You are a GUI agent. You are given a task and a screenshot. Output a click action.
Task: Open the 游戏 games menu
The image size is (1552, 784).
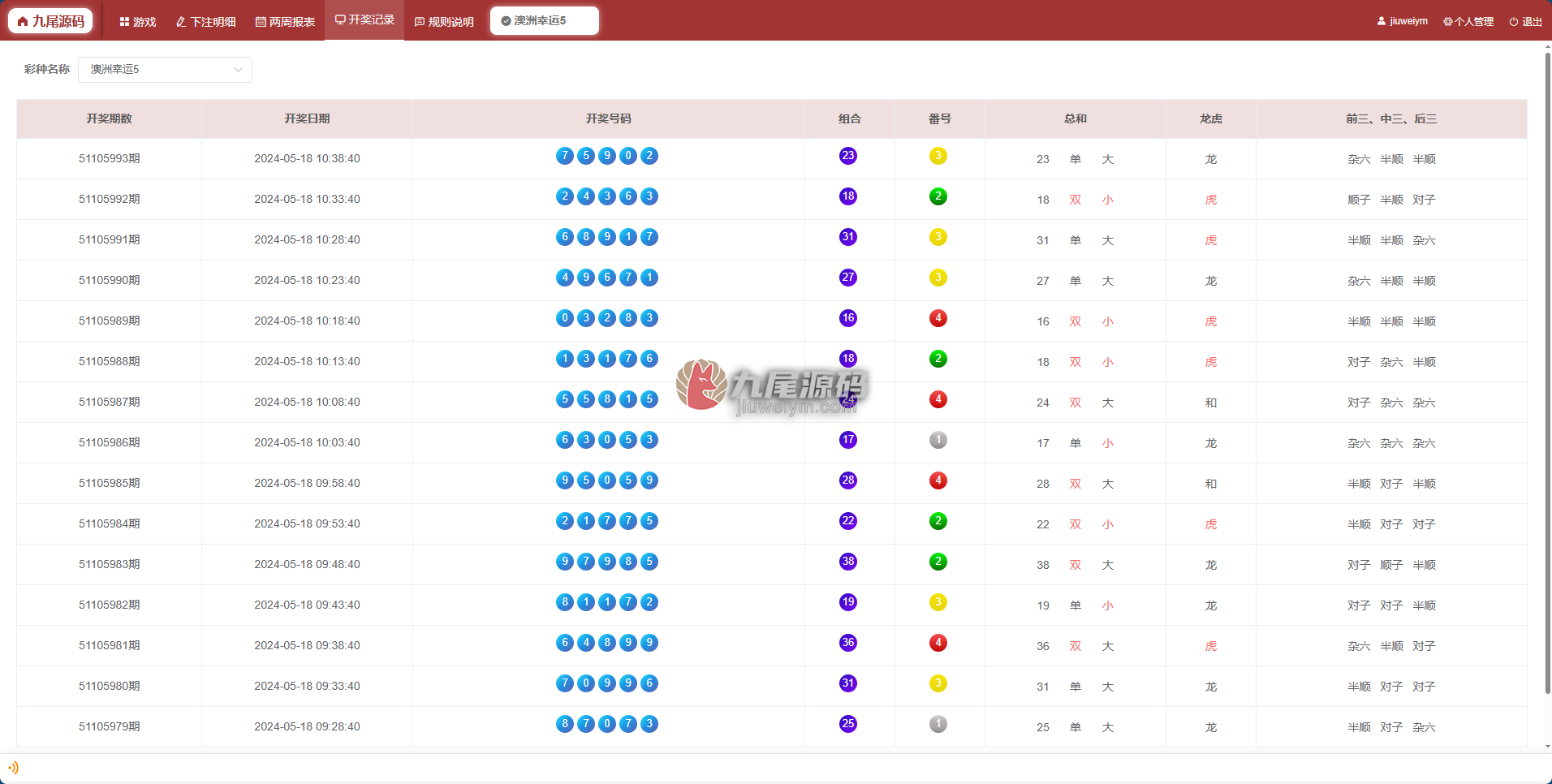138,22
